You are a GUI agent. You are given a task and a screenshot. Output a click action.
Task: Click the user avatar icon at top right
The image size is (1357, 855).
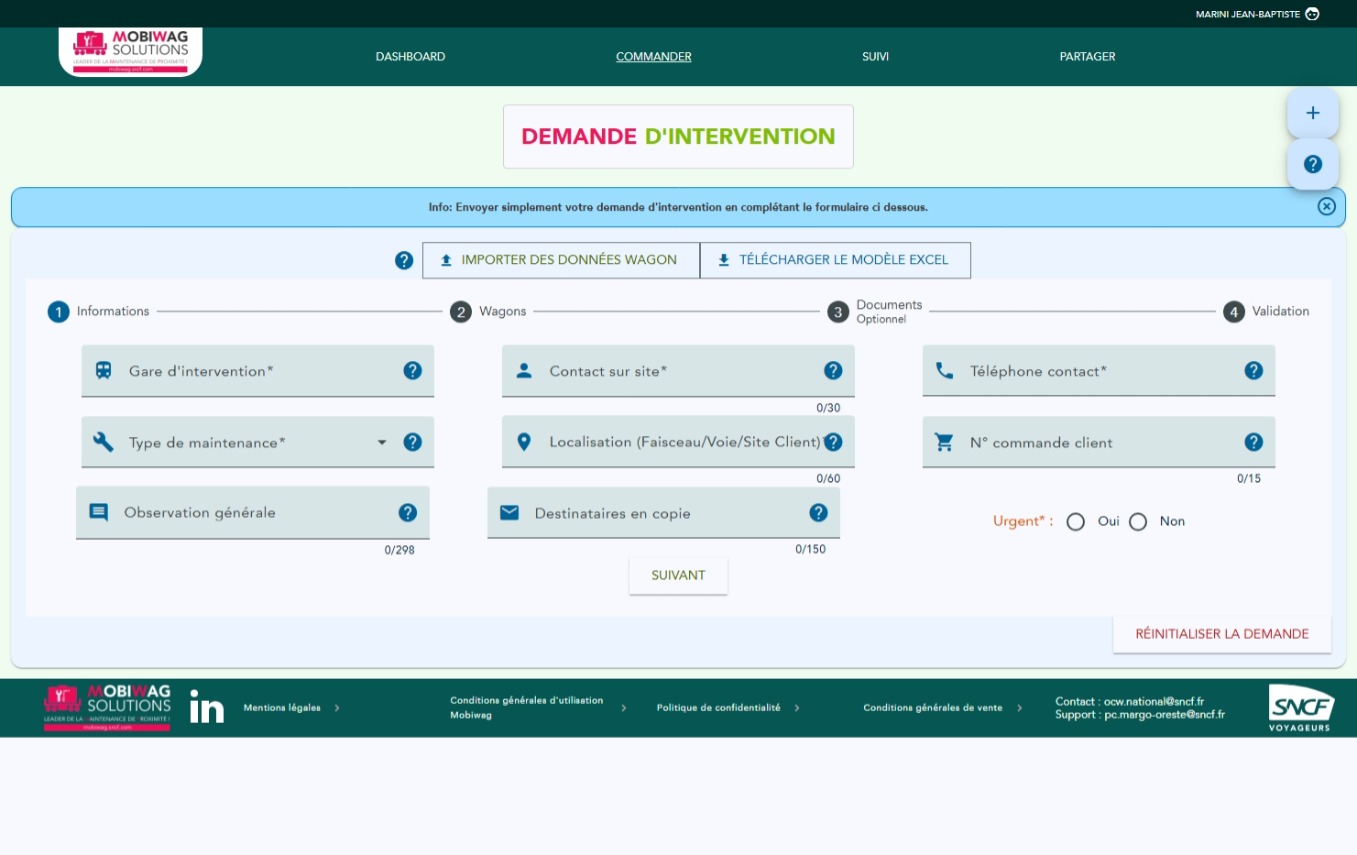pos(1312,14)
